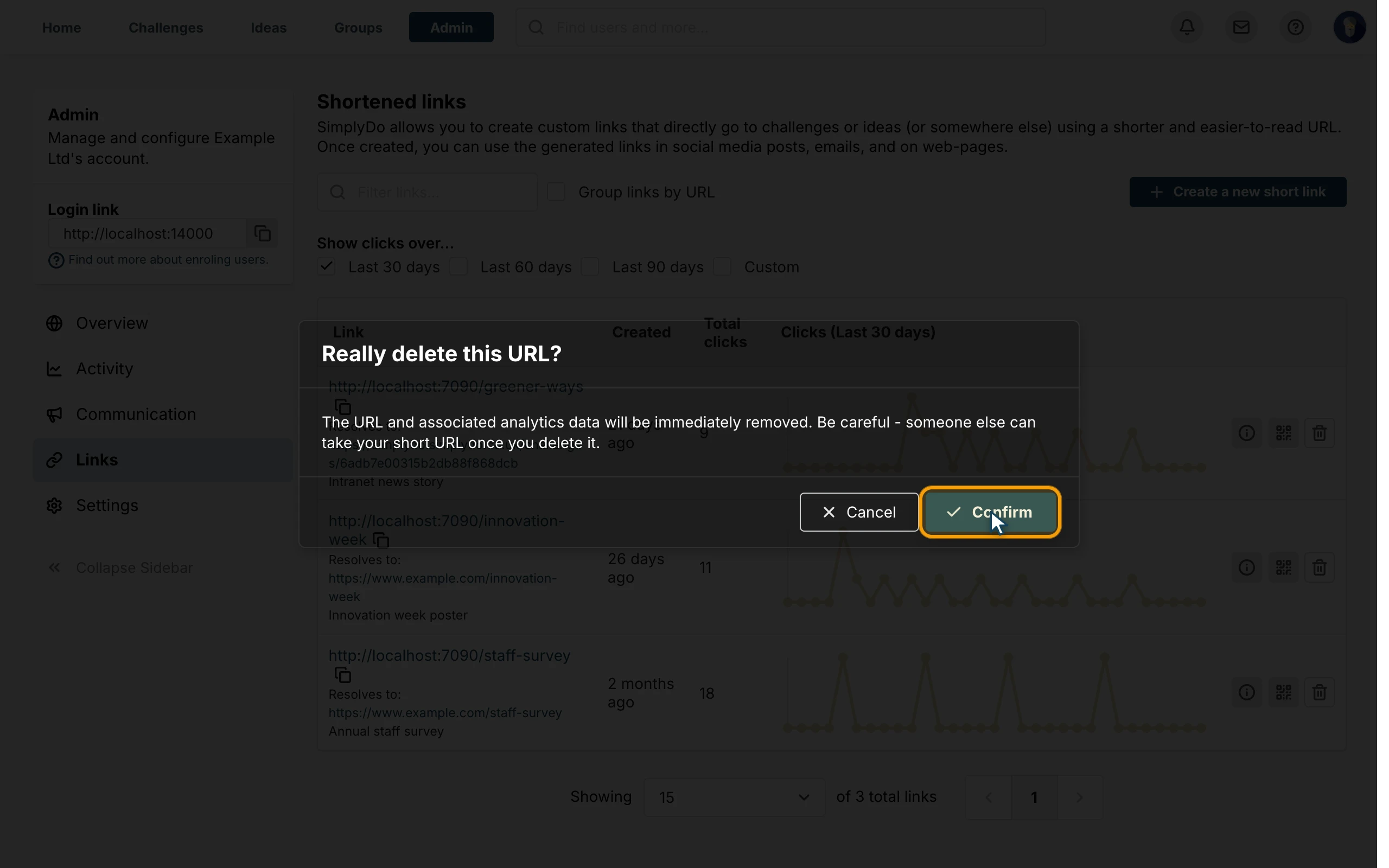Collapse the sidebar
The image size is (1389, 868).
[120, 568]
